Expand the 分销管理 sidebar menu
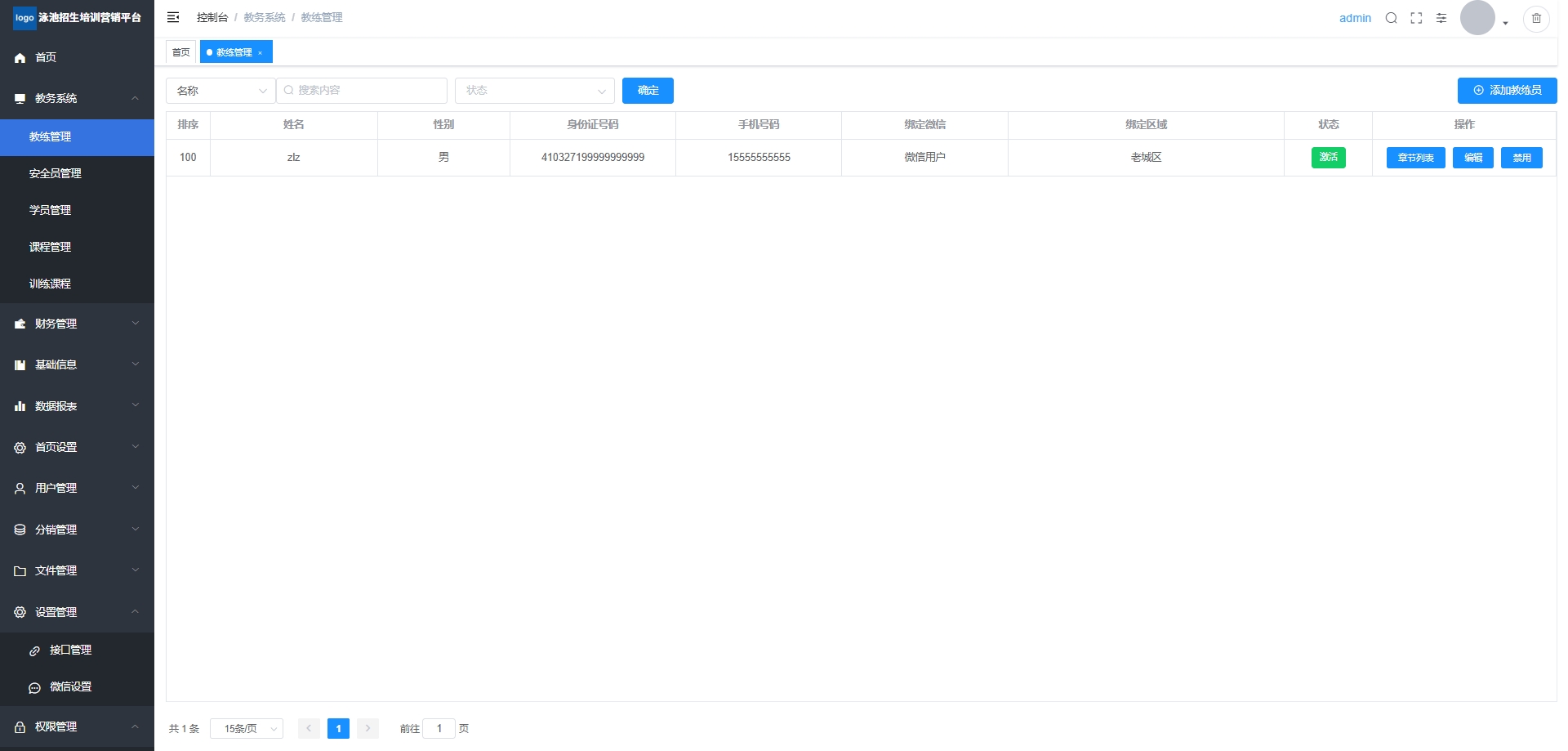Screen dimensions: 1568x751 point(77,530)
